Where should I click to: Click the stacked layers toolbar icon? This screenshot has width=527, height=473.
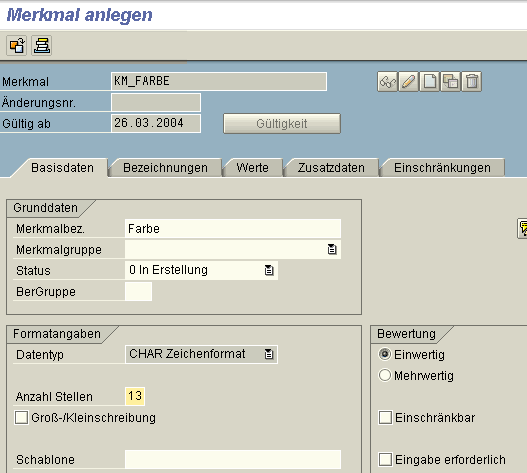coord(42,45)
